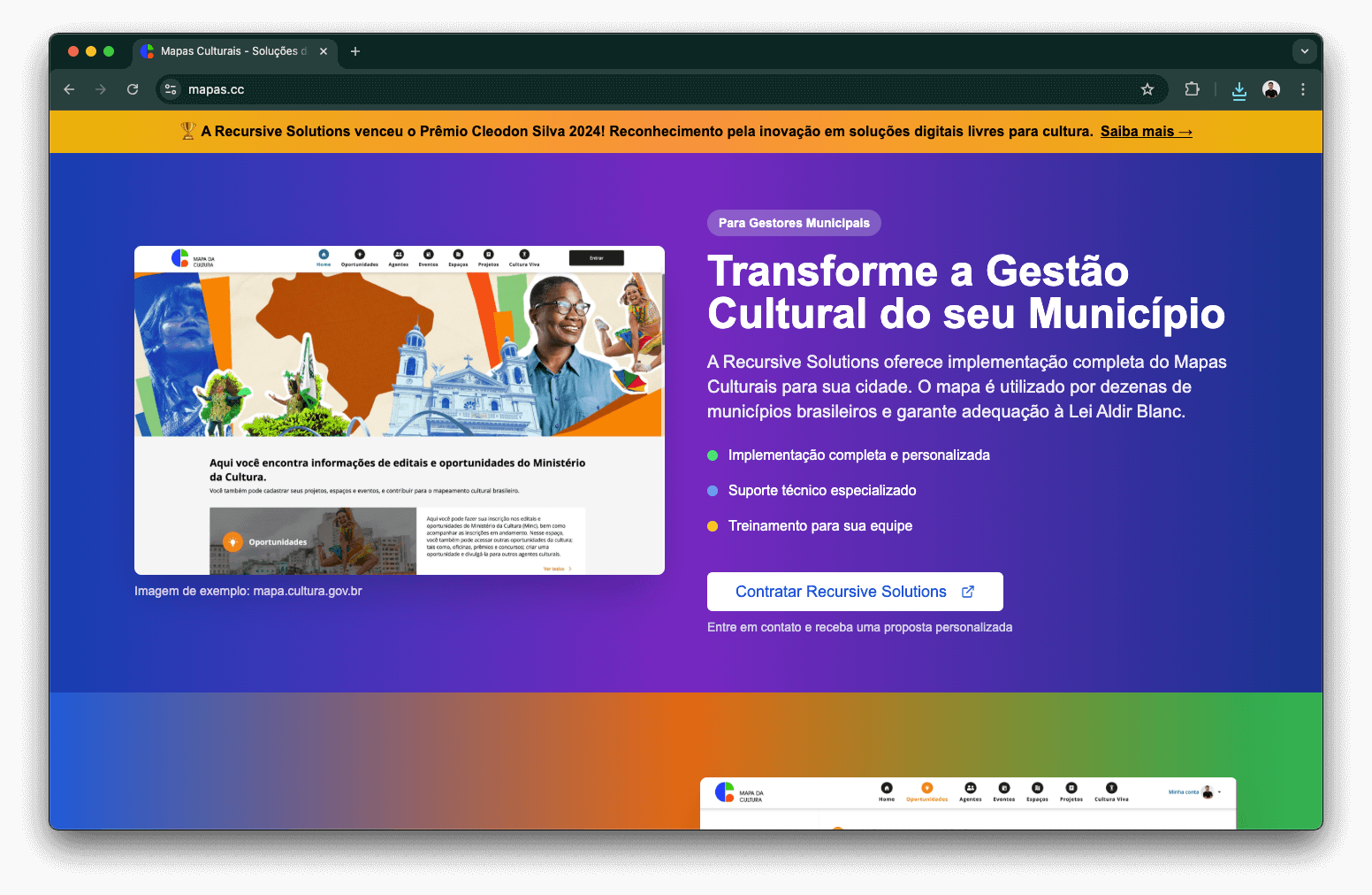Image resolution: width=1372 pixels, height=895 pixels.
Task: Click the Oportunidades item in lower preview
Action: coord(926,792)
